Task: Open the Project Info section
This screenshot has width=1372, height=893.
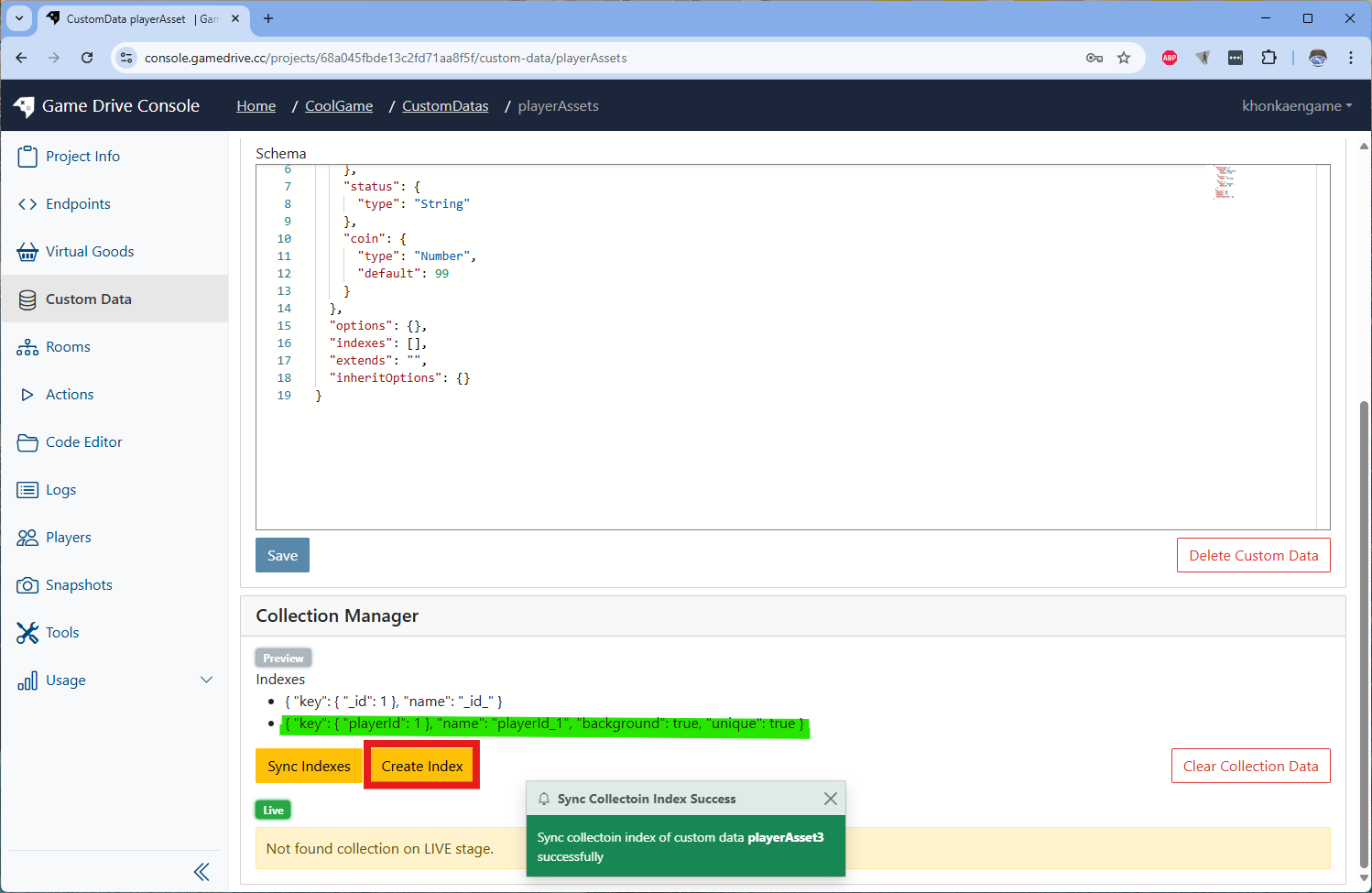Action: tap(81, 156)
